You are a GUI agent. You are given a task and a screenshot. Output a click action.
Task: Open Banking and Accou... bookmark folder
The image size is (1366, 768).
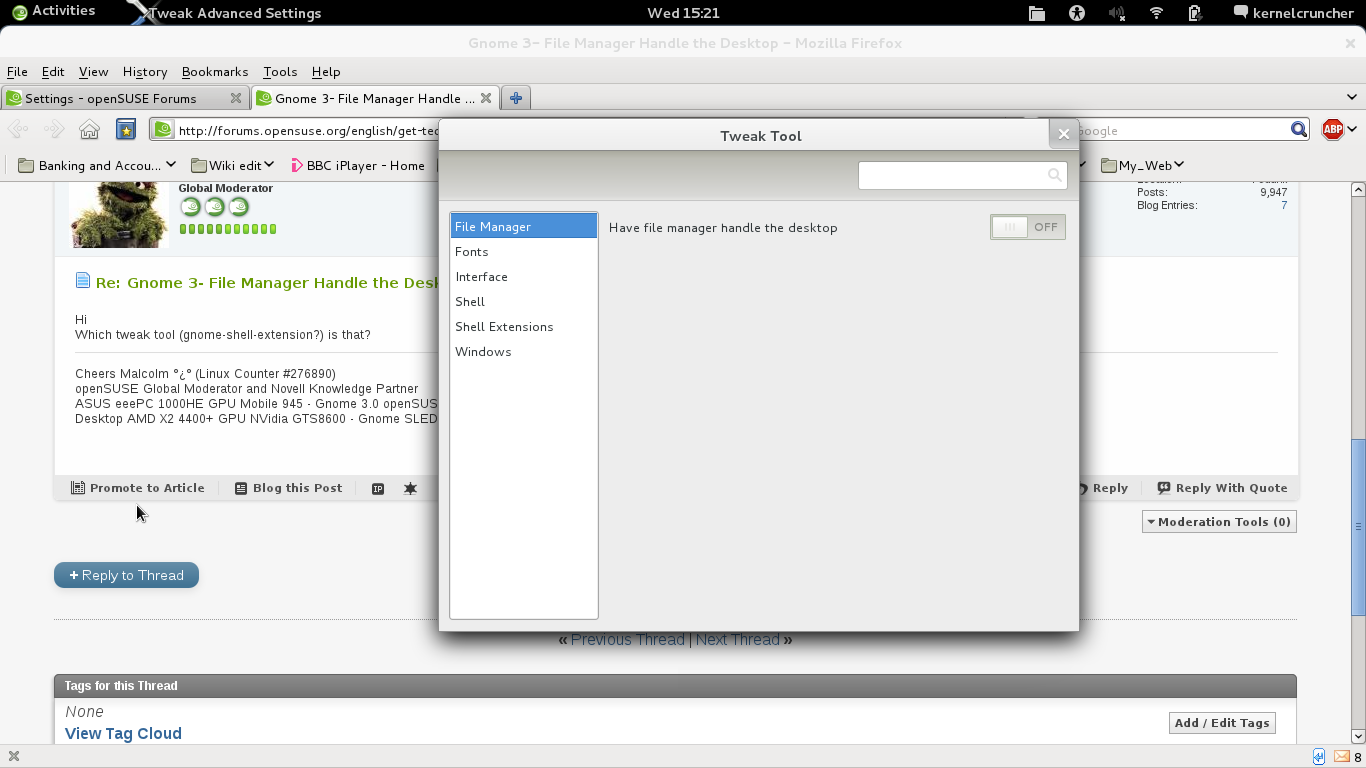tap(97, 165)
